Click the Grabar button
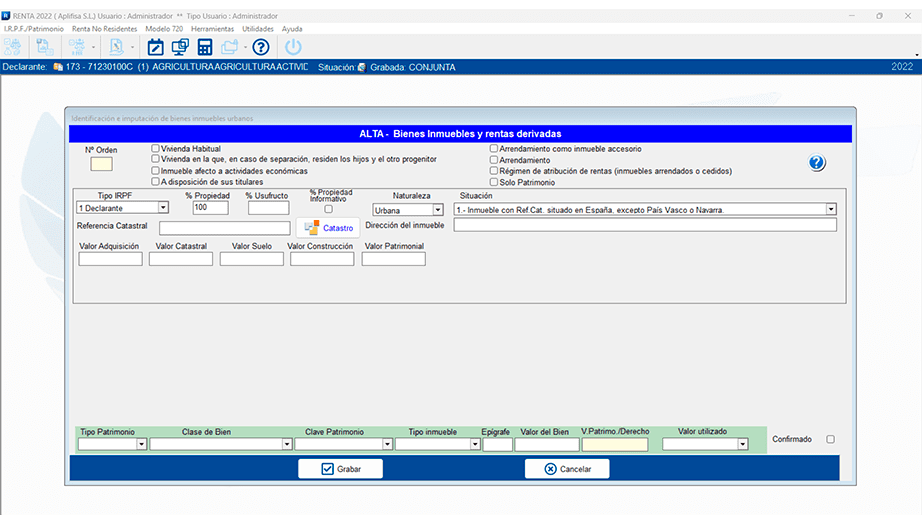 [340, 469]
